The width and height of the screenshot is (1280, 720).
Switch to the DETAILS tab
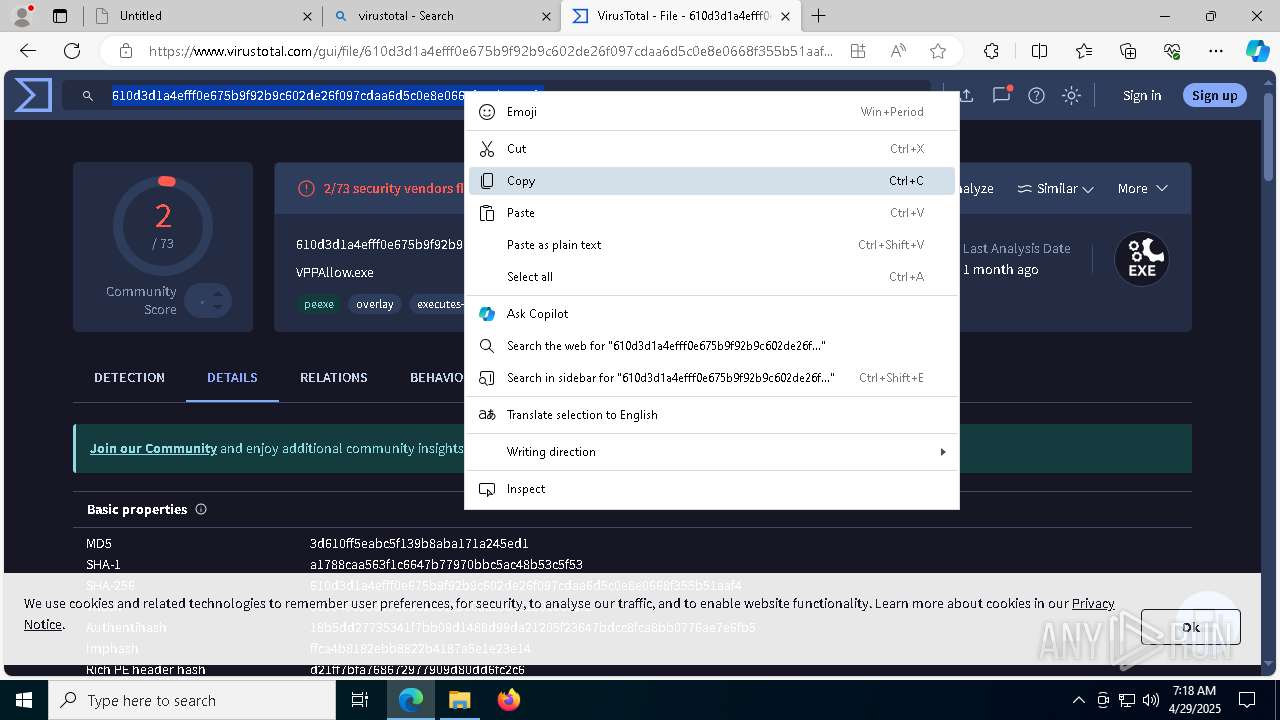point(232,377)
